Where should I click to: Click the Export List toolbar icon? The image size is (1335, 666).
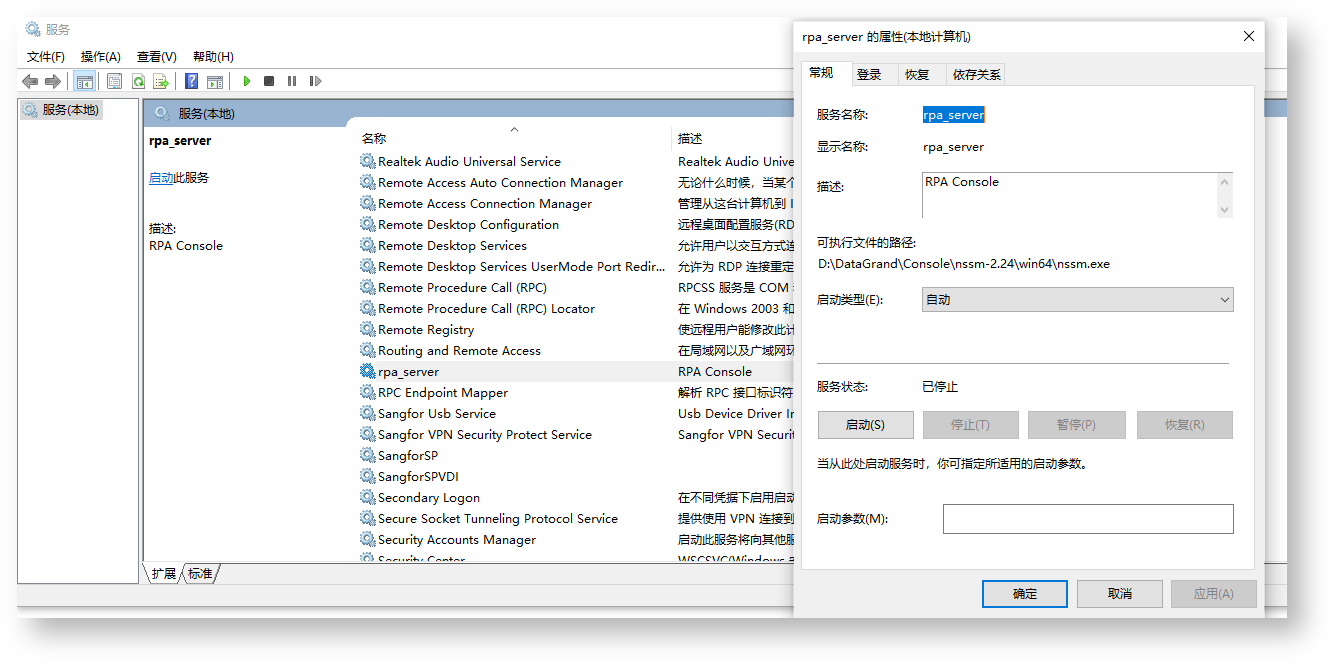pyautogui.click(x=160, y=81)
